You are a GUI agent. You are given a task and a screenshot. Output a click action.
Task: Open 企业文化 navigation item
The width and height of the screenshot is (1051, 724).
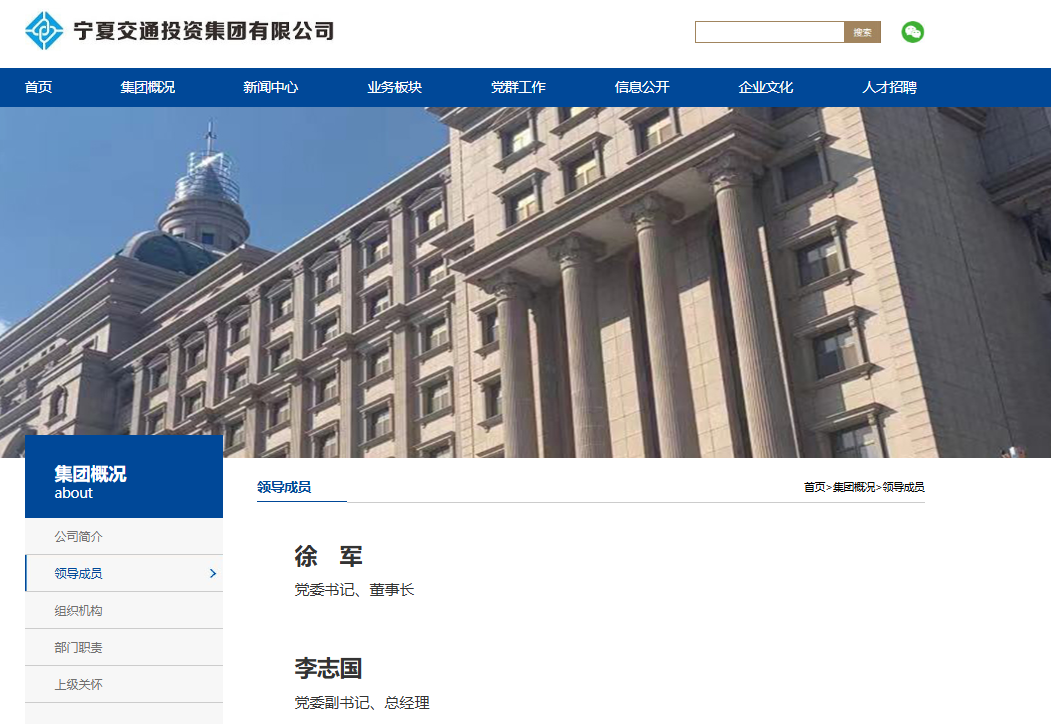tap(765, 87)
